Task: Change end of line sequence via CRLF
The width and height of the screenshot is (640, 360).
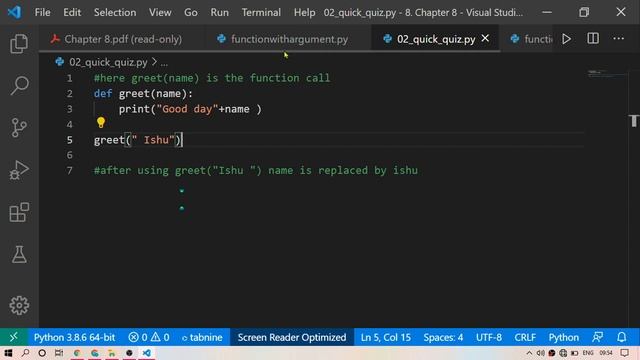Action: (525, 337)
